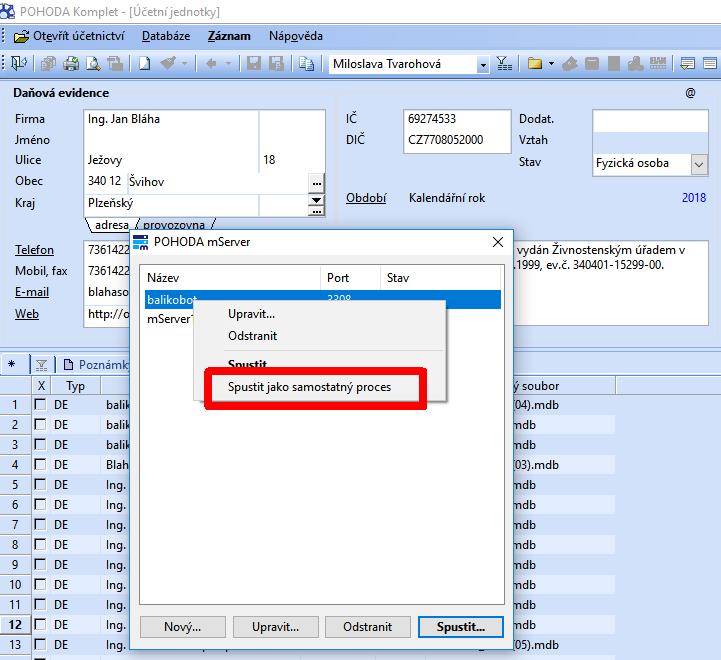721x660 pixels.
Task: Open the Záznam menu
Action: [229, 36]
